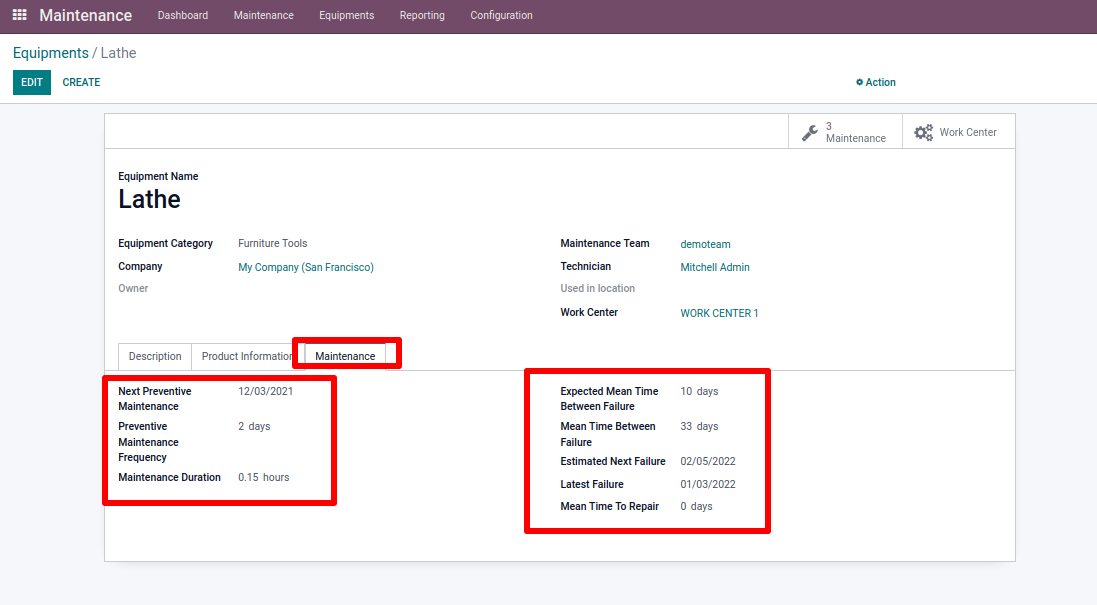1097x605 pixels.
Task: Switch to the Product Information tab
Action: pos(248,356)
